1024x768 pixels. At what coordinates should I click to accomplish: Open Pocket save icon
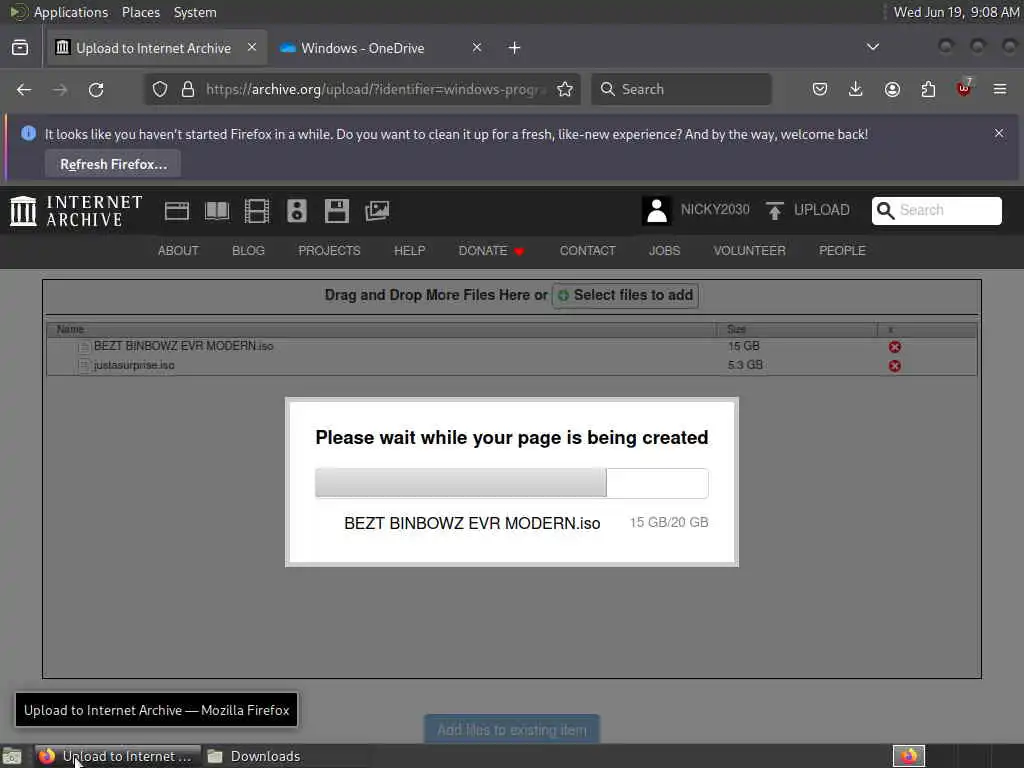(820, 89)
